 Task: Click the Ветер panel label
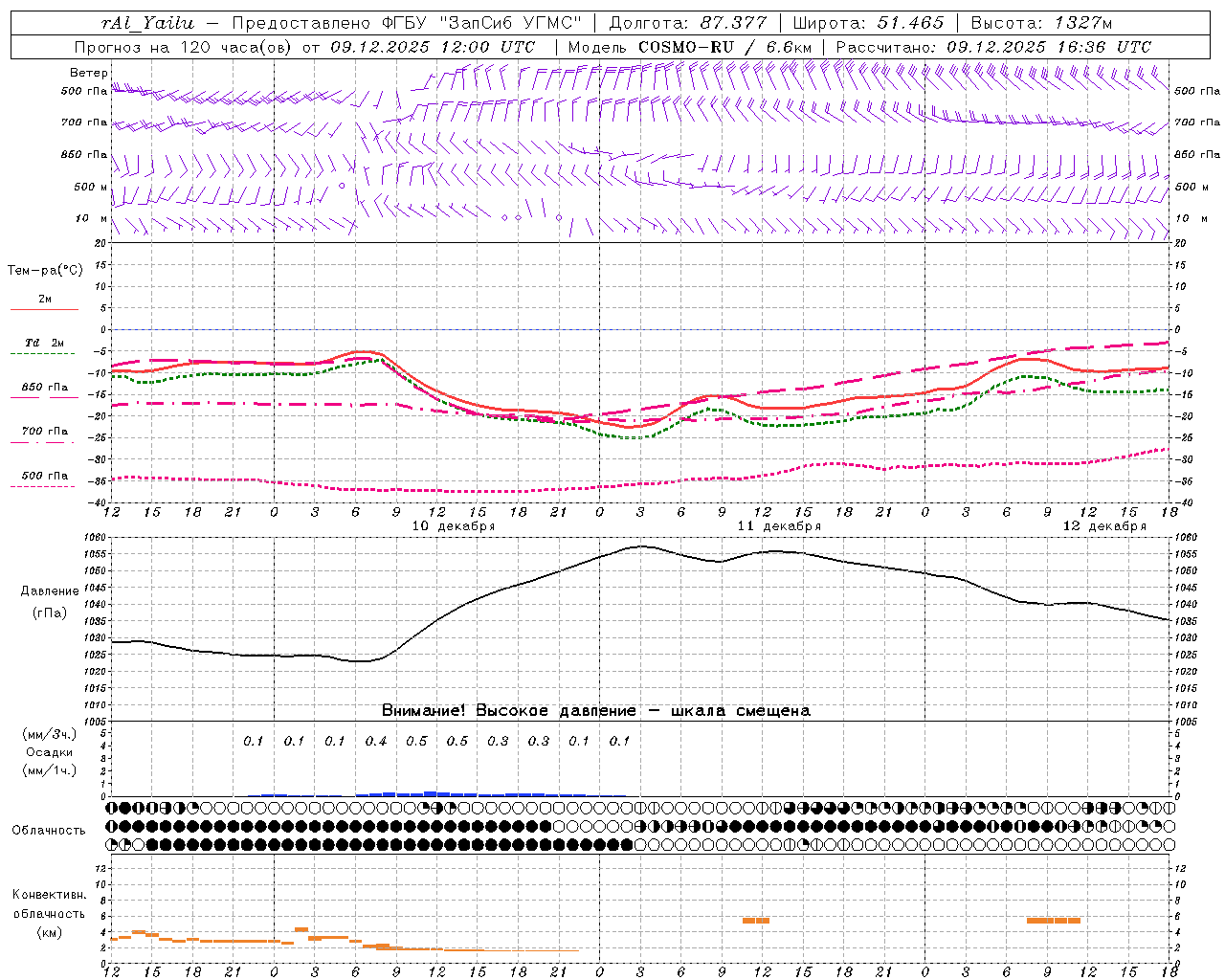[x=89, y=73]
